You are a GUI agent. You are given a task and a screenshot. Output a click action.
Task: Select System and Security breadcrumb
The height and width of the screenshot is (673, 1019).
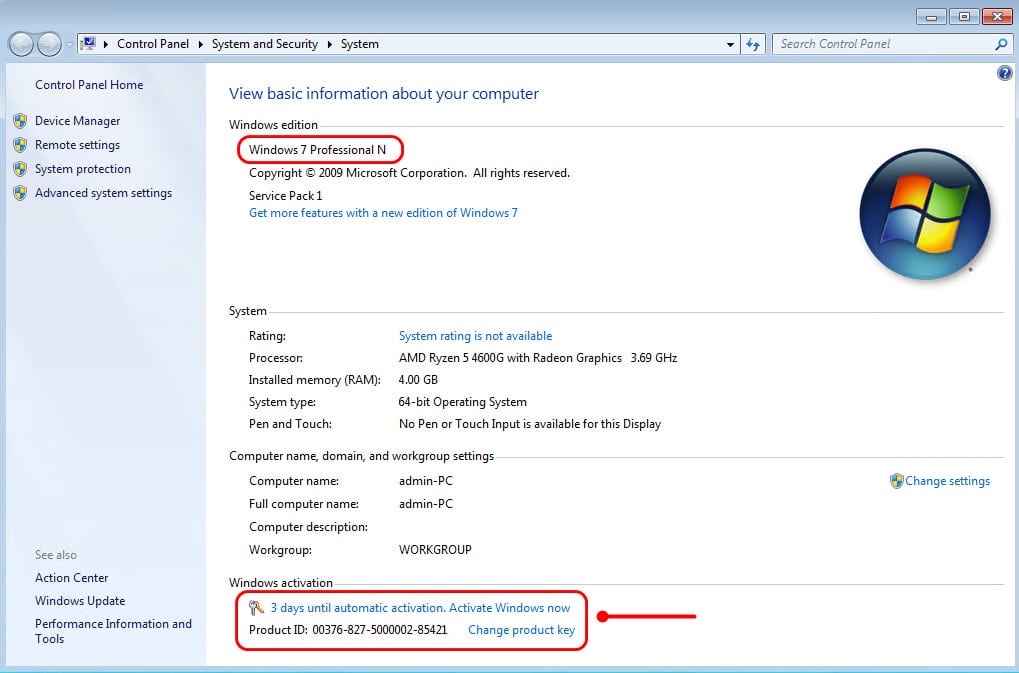coord(264,44)
